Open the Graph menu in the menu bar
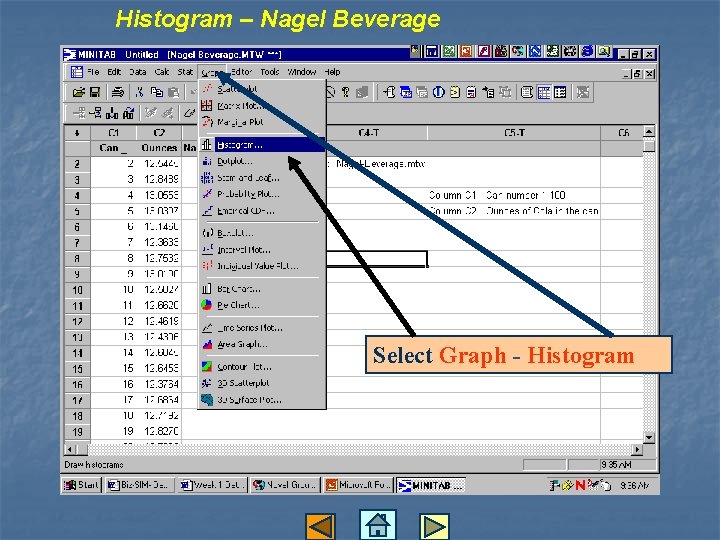 click(211, 72)
